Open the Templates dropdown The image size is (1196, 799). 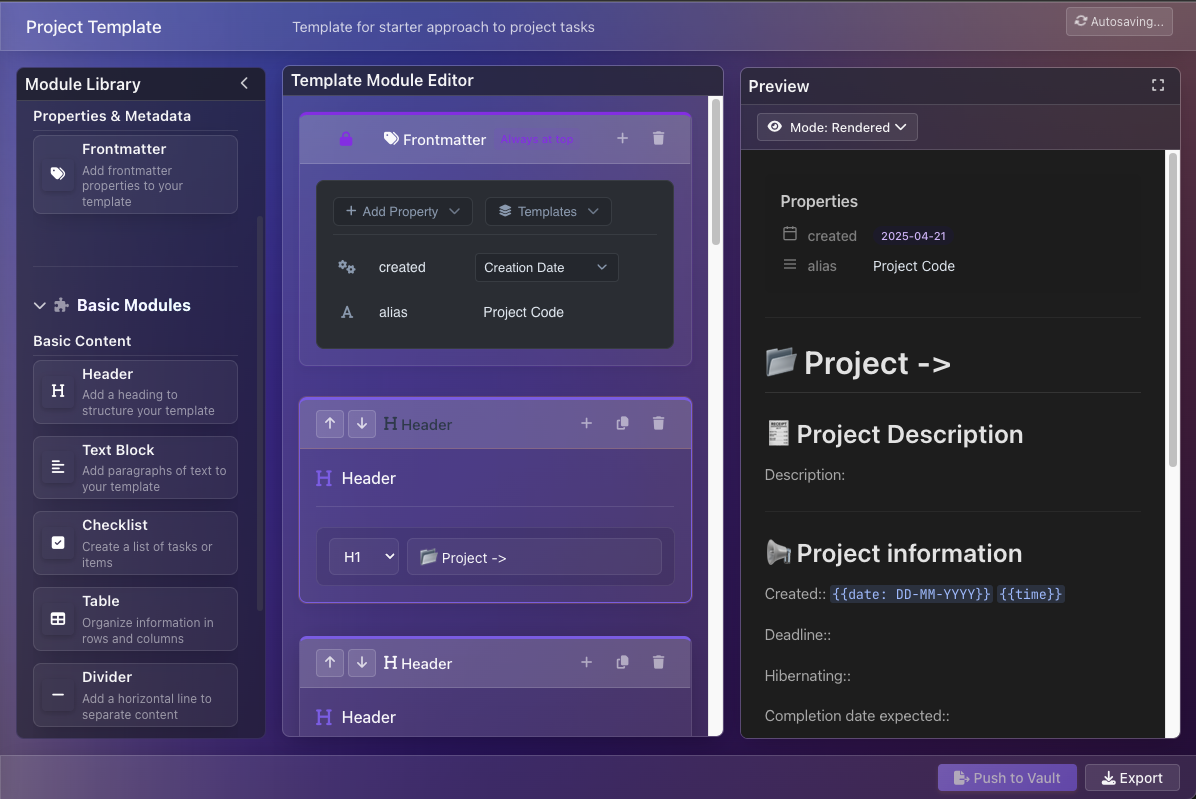coord(548,211)
